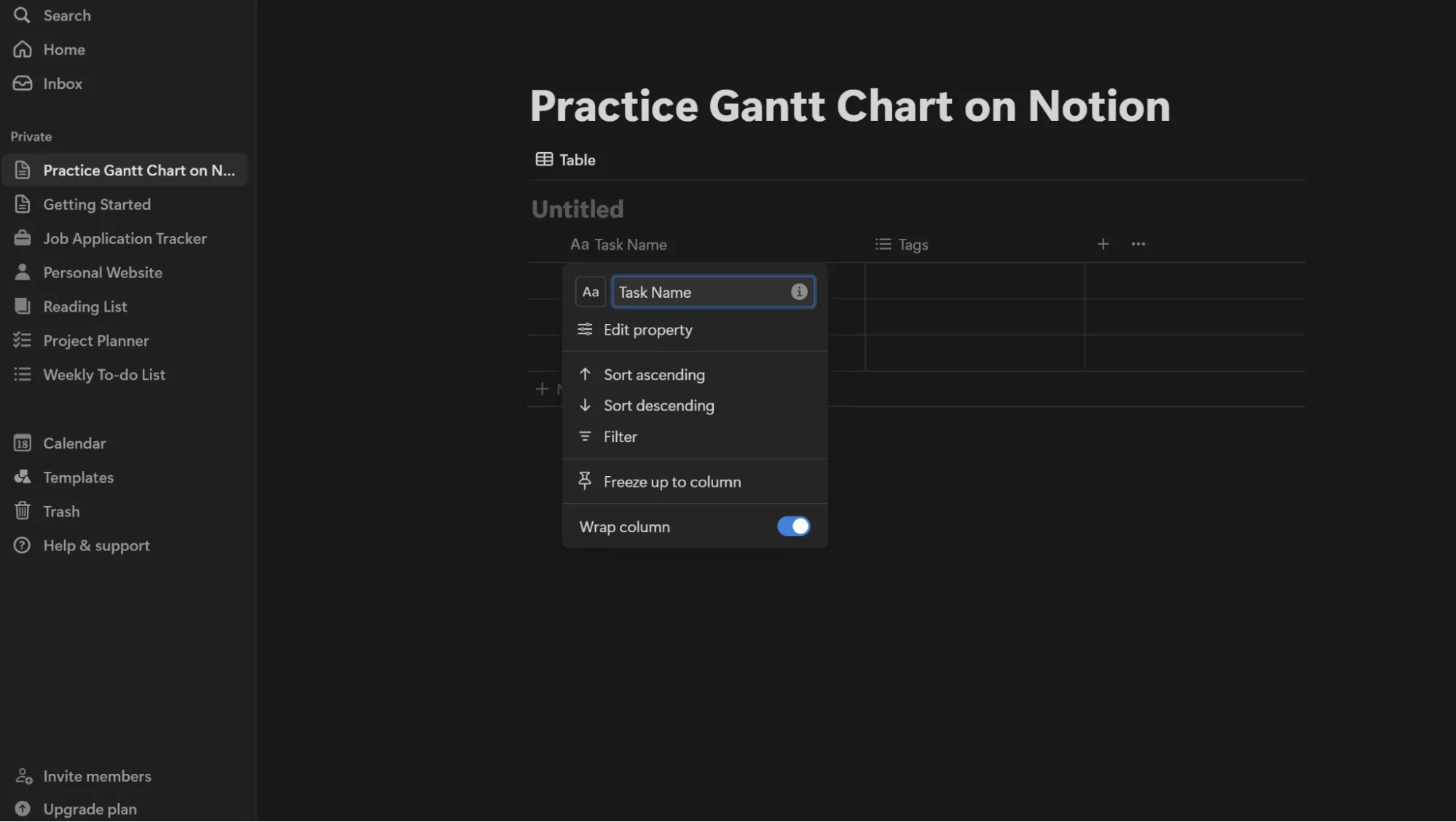Go to Home text link
1456x822 pixels.
(x=64, y=50)
